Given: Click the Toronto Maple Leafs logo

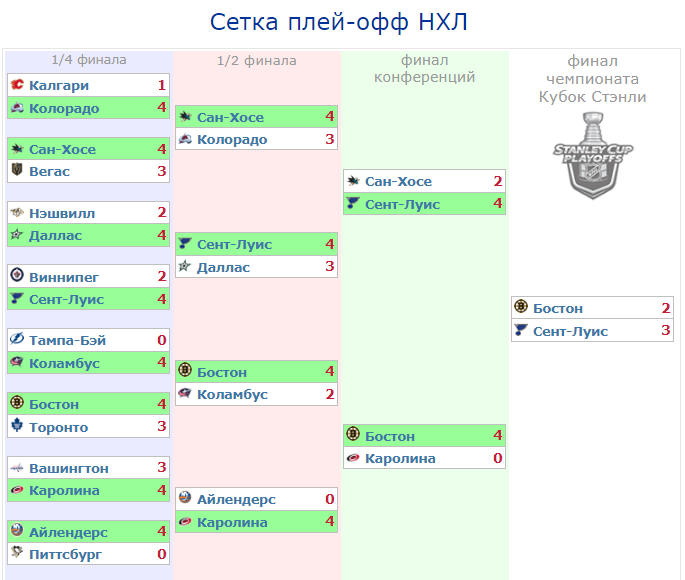Looking at the screenshot, I should tap(17, 427).
